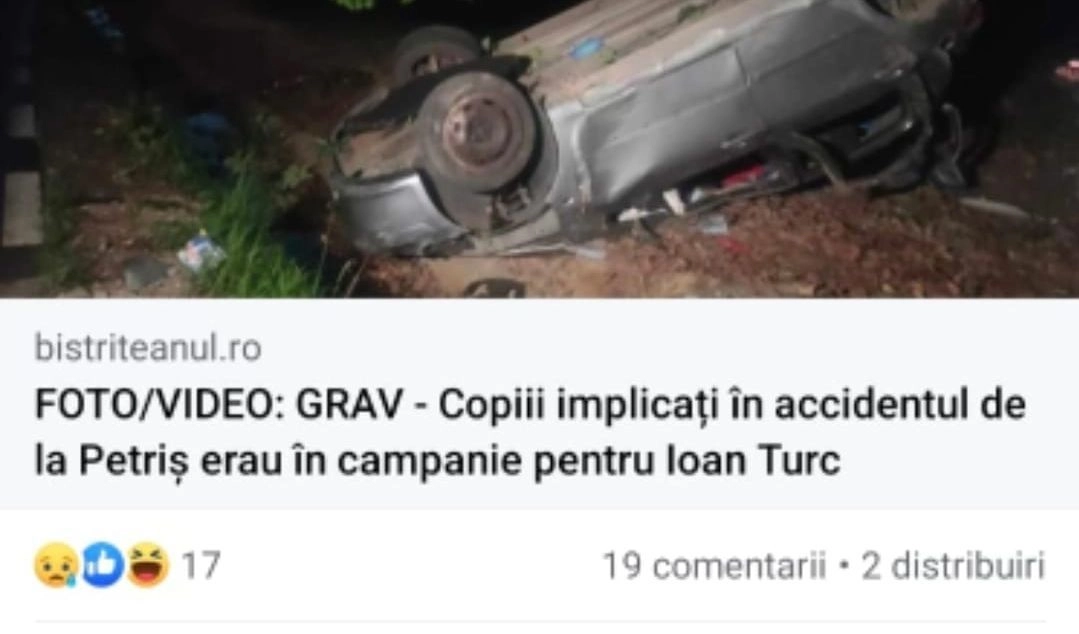Open the bistriteanul.ro source domain
The height and width of the screenshot is (634, 1079).
tap(148, 348)
